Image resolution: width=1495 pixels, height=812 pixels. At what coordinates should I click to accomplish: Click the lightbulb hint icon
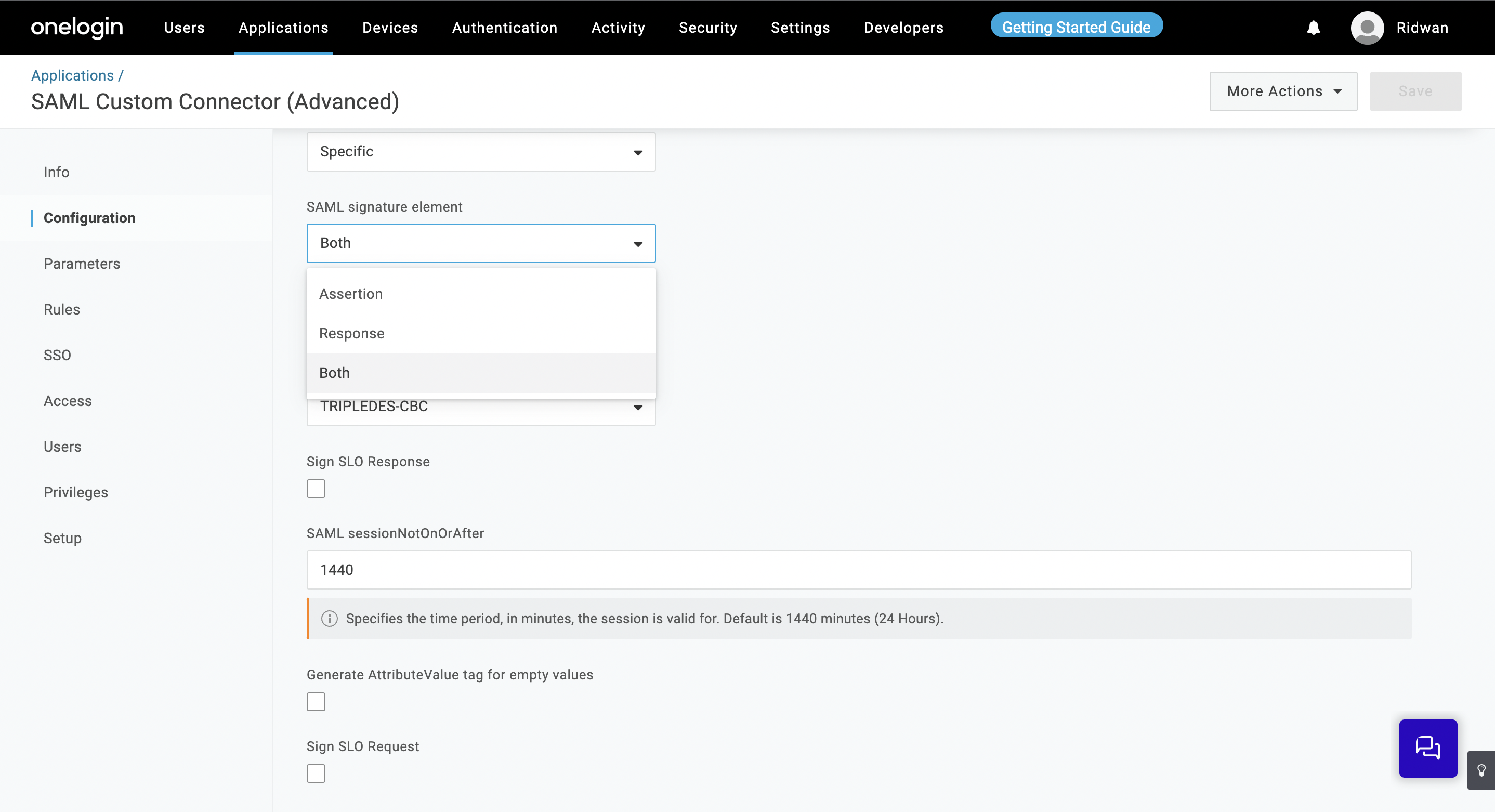click(1481, 769)
